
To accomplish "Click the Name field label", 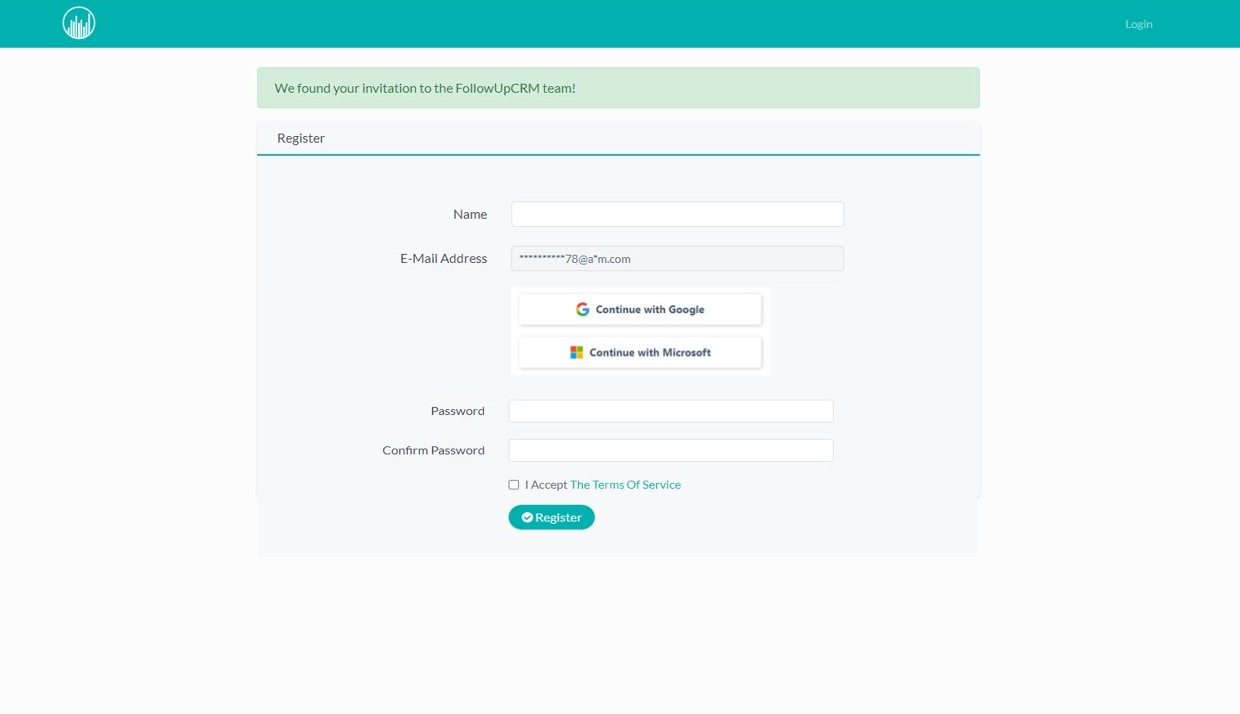I will click(x=470, y=214).
